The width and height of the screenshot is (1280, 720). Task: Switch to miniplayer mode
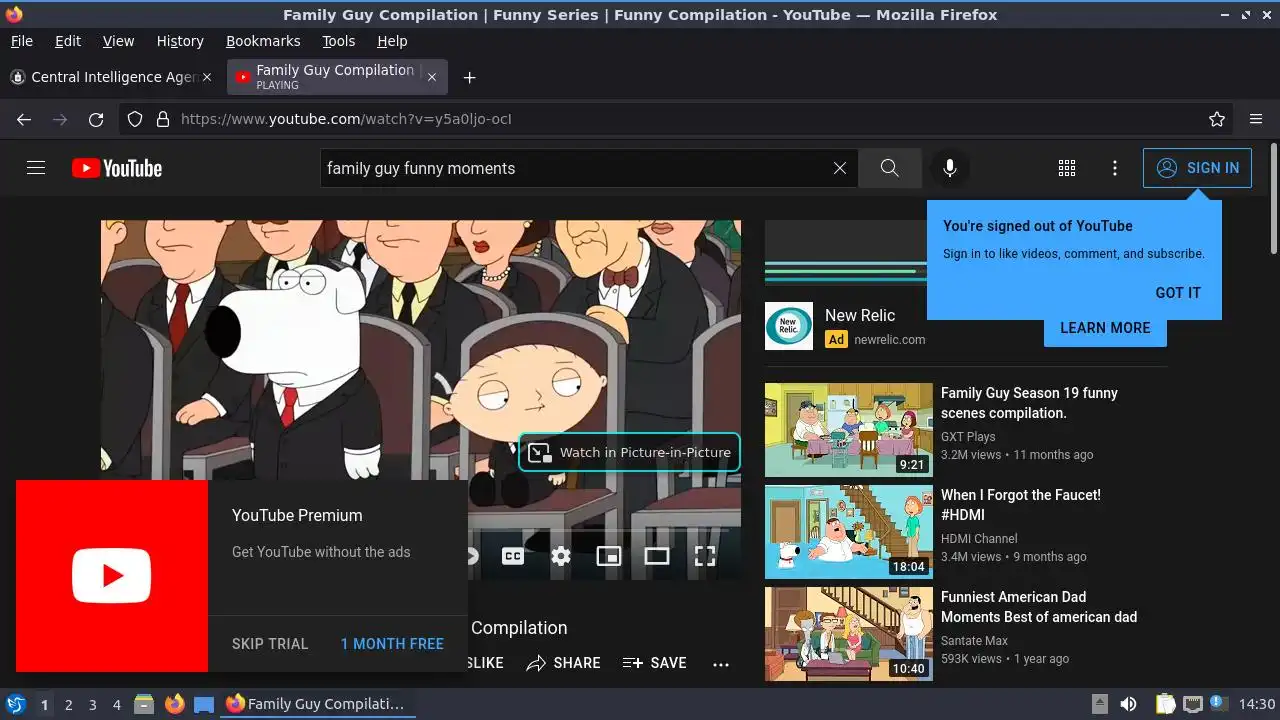[x=609, y=556]
